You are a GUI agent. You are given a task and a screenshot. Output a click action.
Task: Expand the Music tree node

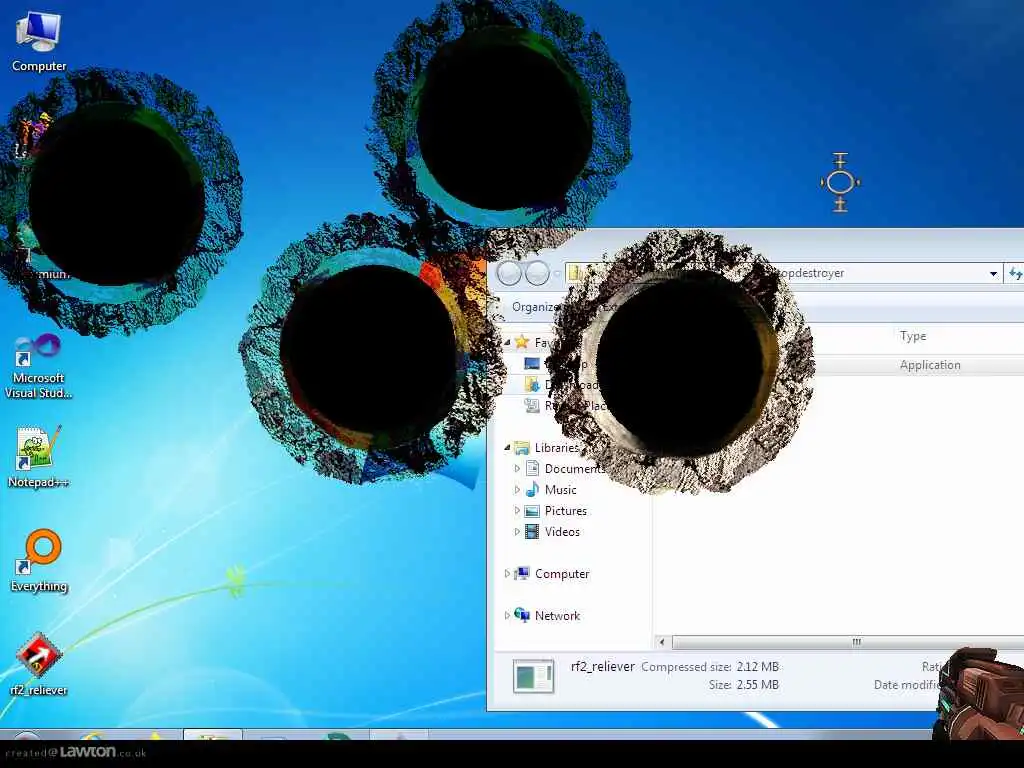click(x=517, y=489)
